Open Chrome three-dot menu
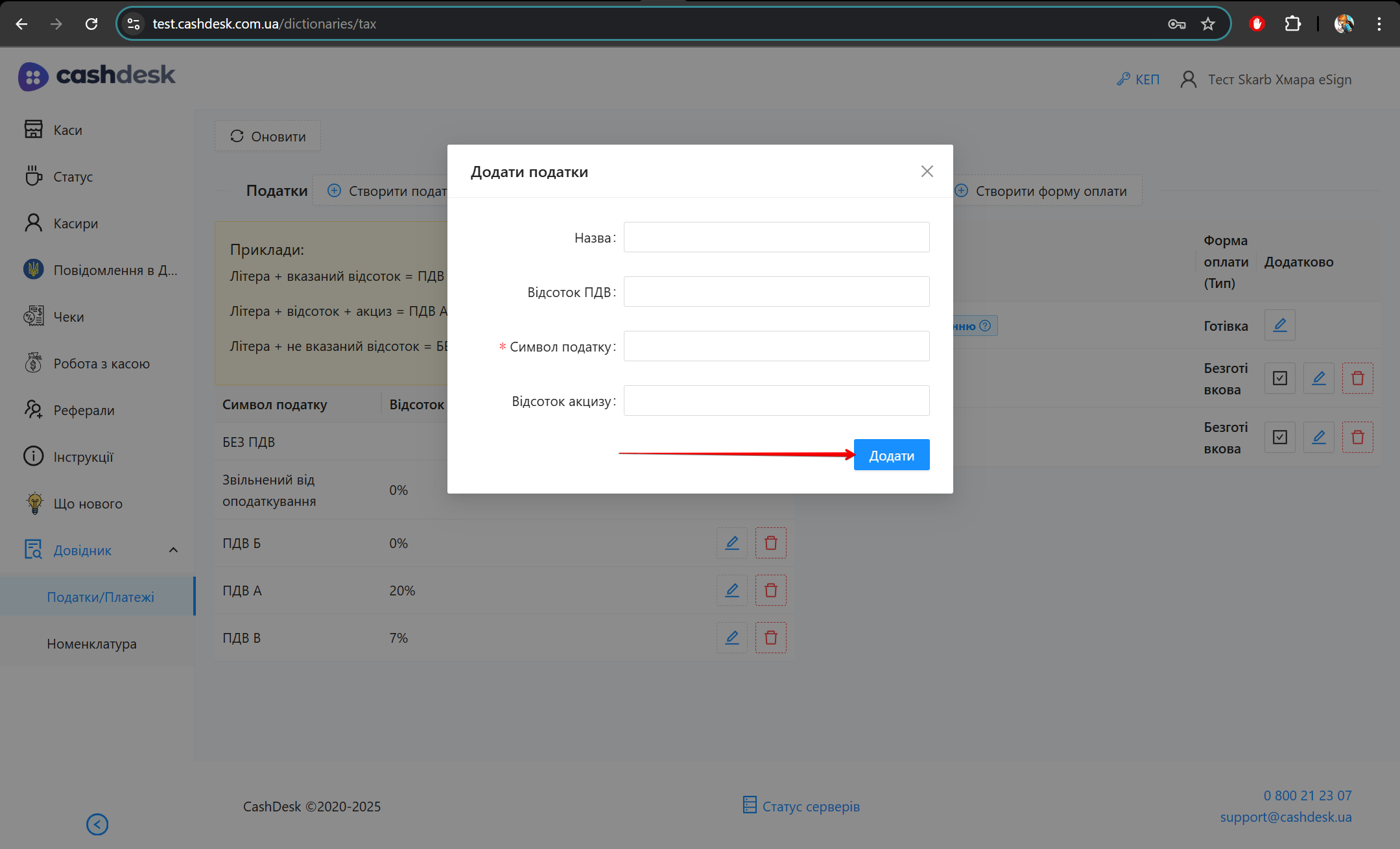Image resolution: width=1400 pixels, height=849 pixels. [x=1379, y=24]
